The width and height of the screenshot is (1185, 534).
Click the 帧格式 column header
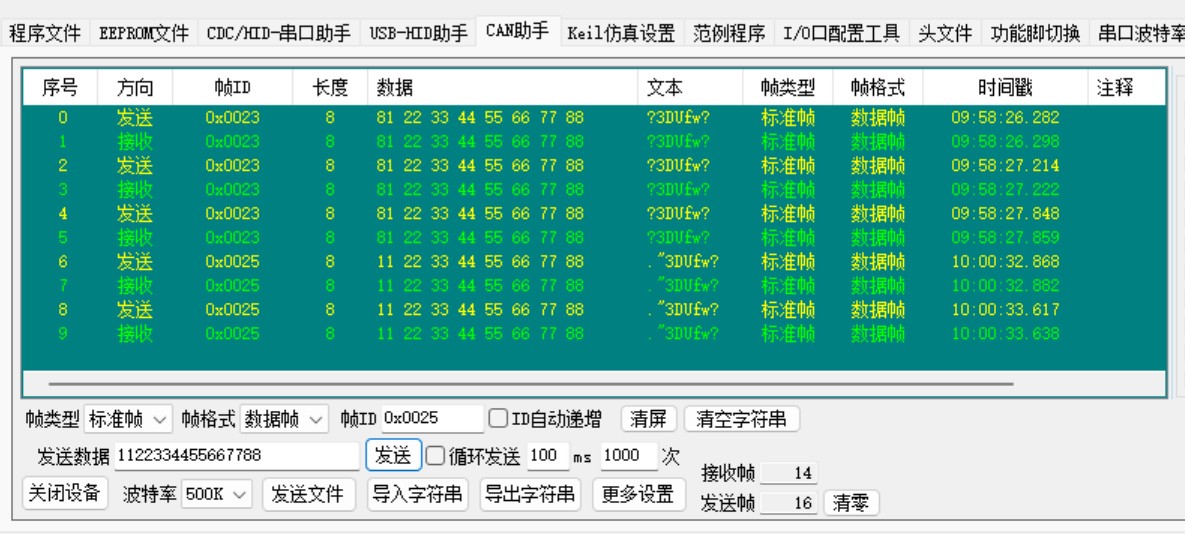877,88
